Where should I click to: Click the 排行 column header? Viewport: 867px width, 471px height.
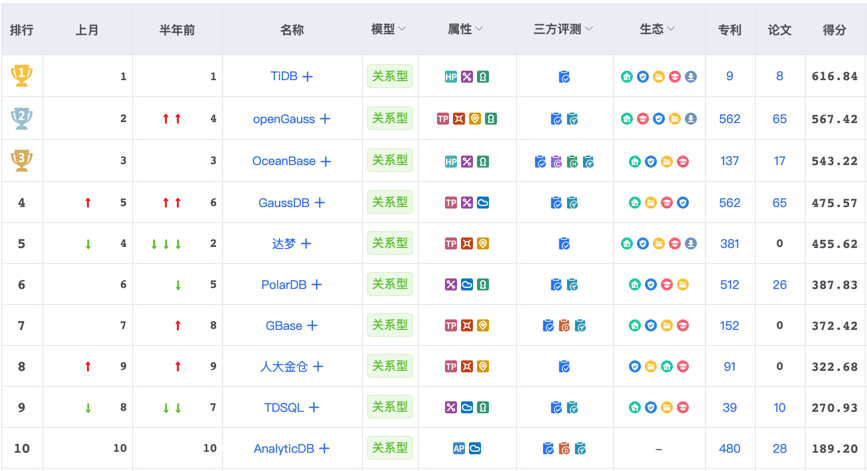[22, 30]
